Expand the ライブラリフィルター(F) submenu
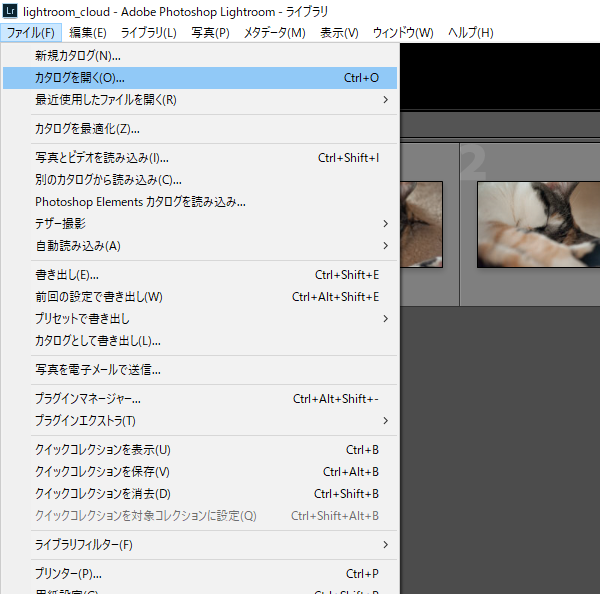The height and width of the screenshot is (594, 600). (x=385, y=545)
